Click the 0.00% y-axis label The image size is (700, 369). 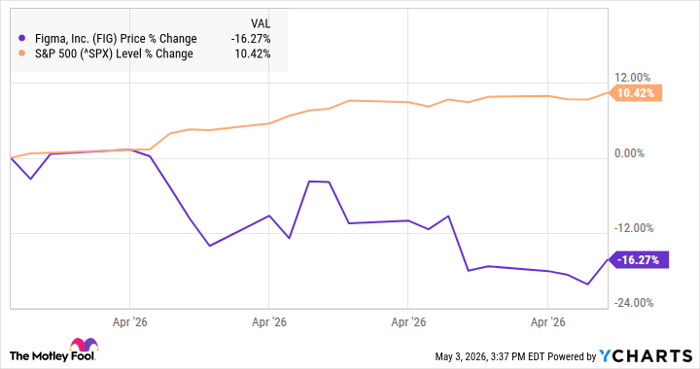coord(629,153)
